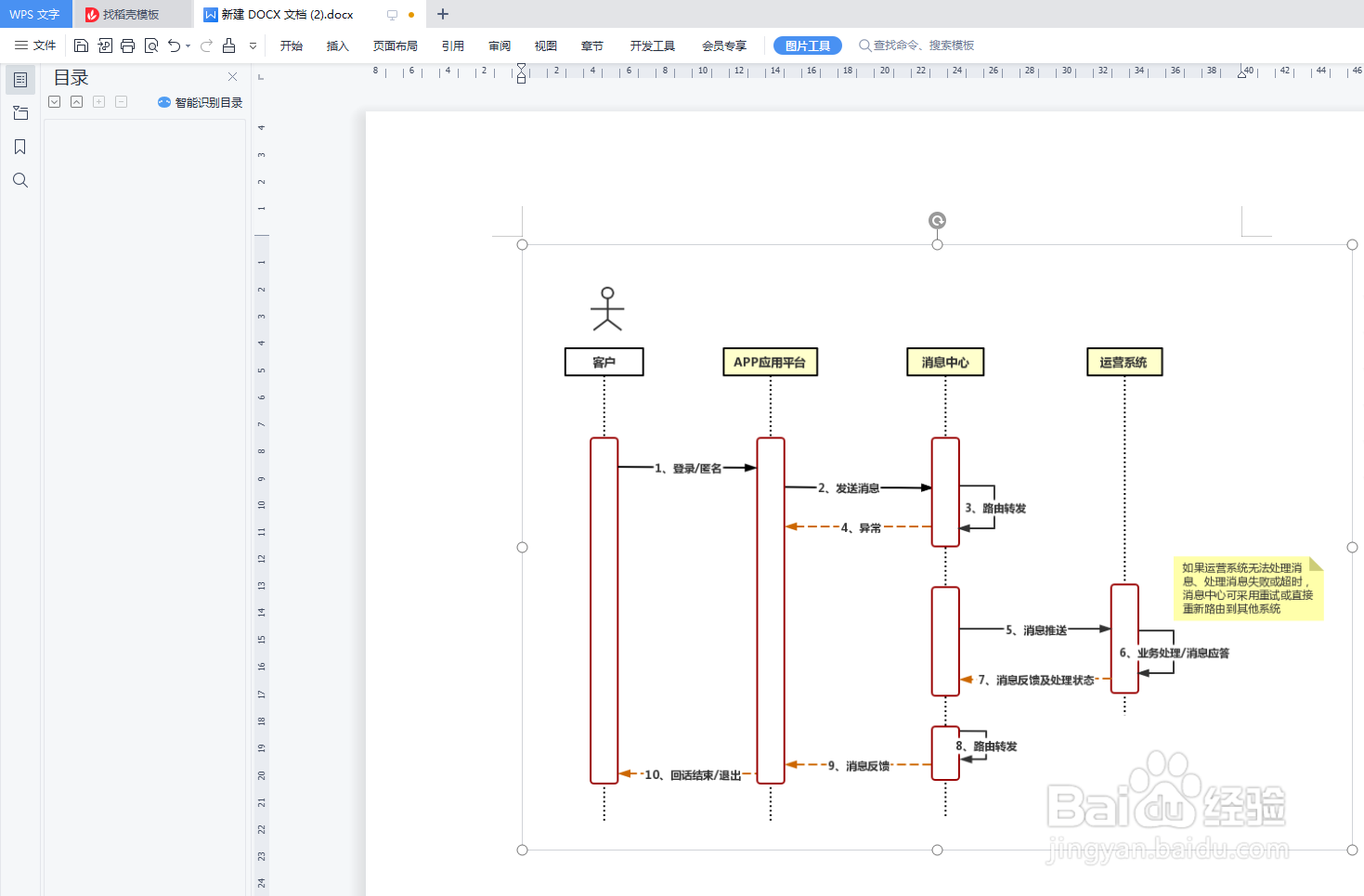Click the top-left resize handle of the image
This screenshot has height=896, width=1364.
522,244
